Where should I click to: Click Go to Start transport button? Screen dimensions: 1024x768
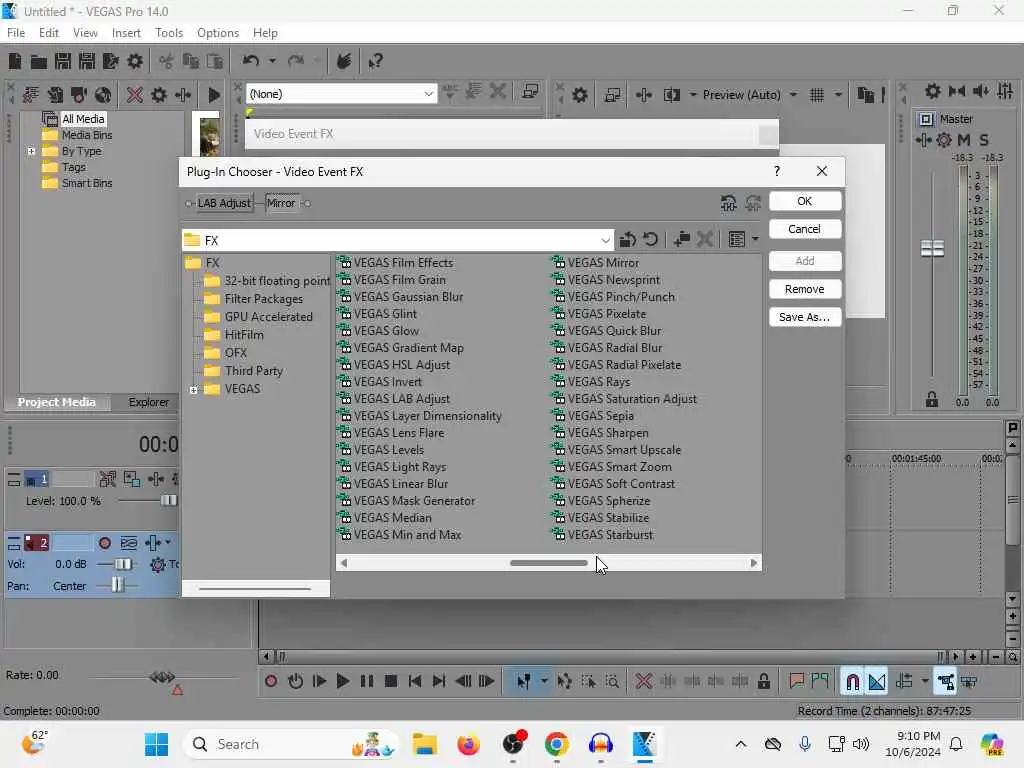pyautogui.click(x=415, y=681)
